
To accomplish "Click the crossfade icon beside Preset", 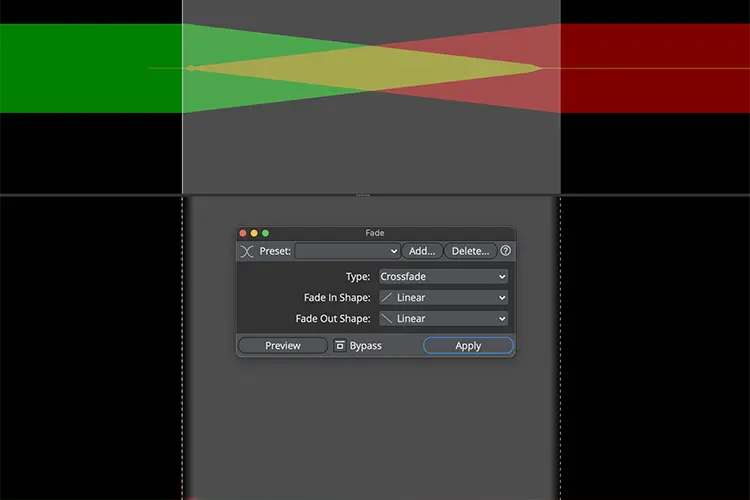I will point(247,251).
